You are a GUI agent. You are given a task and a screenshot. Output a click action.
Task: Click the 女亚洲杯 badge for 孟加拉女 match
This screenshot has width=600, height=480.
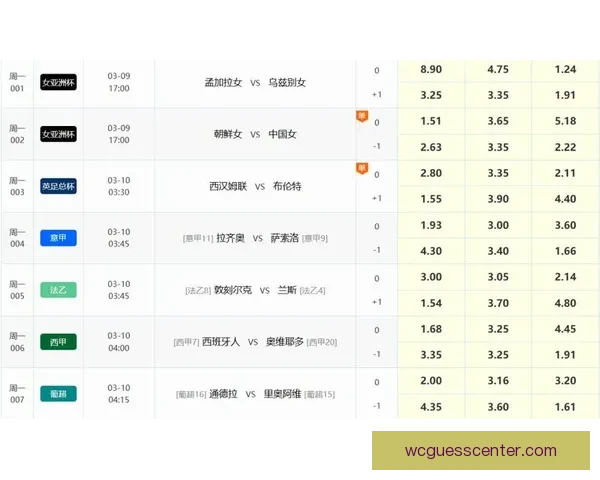(58, 82)
